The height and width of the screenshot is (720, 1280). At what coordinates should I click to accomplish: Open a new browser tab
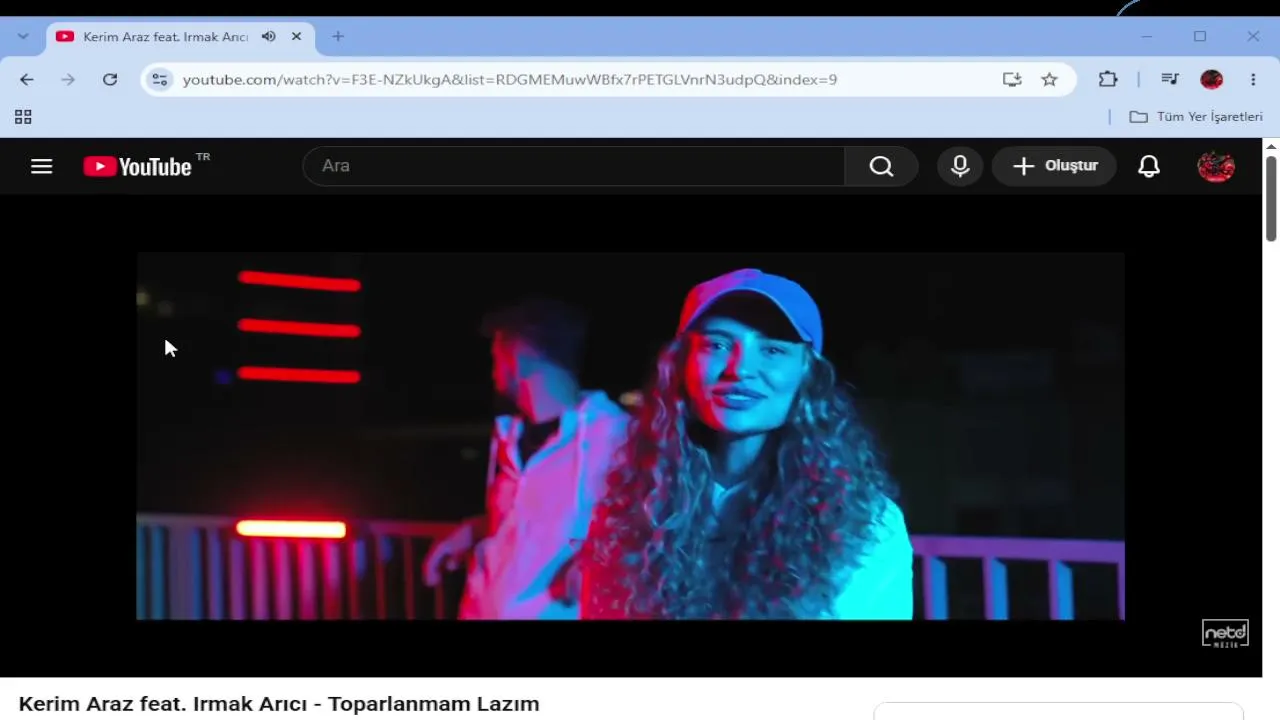coord(338,37)
